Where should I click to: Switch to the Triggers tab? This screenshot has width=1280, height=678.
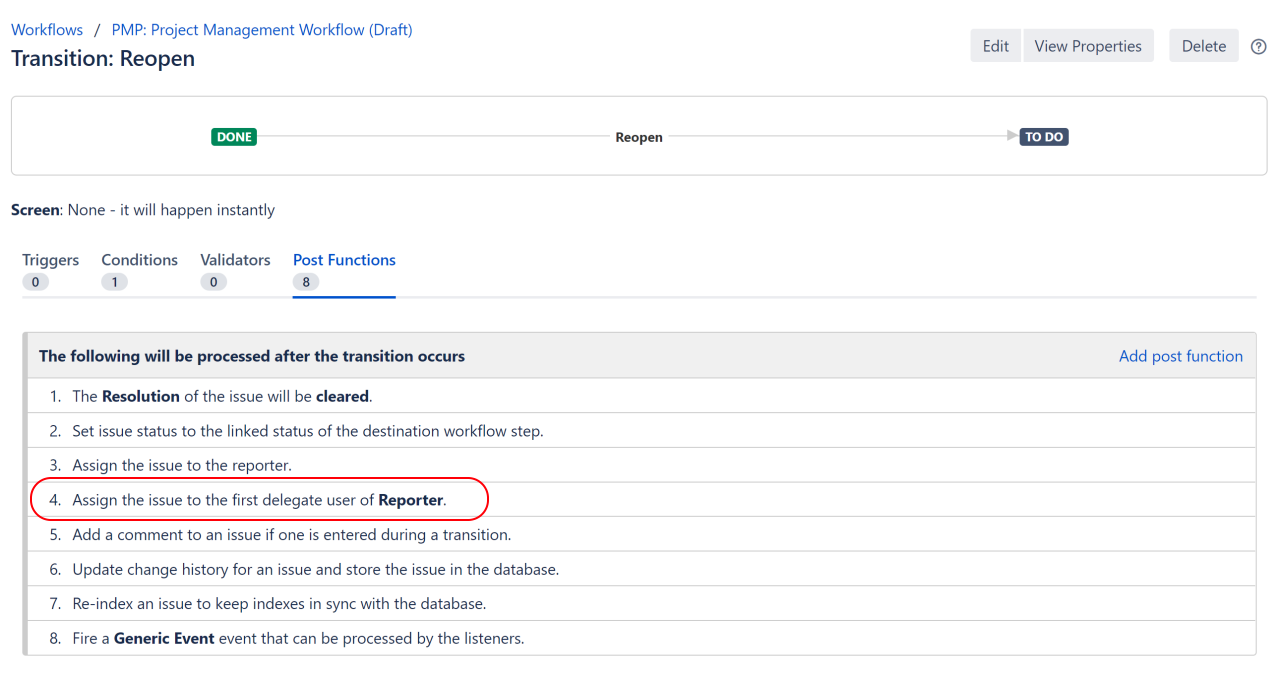(x=50, y=260)
